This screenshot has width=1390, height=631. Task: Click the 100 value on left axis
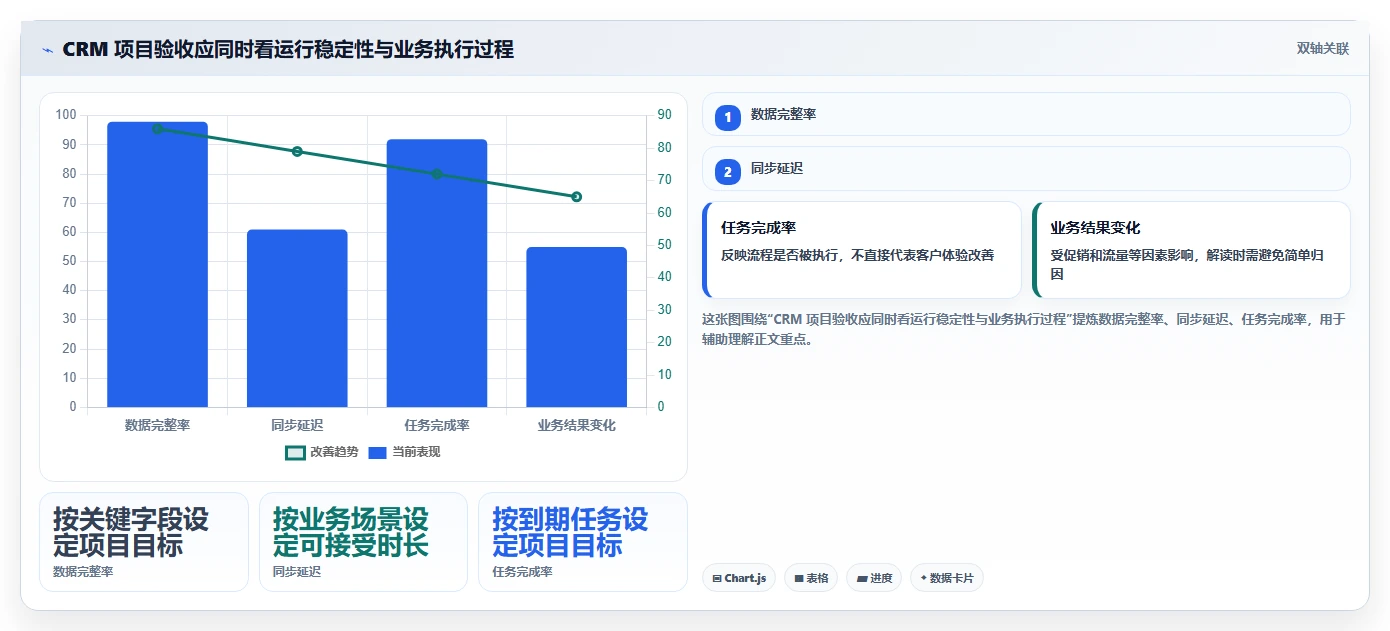tap(66, 115)
